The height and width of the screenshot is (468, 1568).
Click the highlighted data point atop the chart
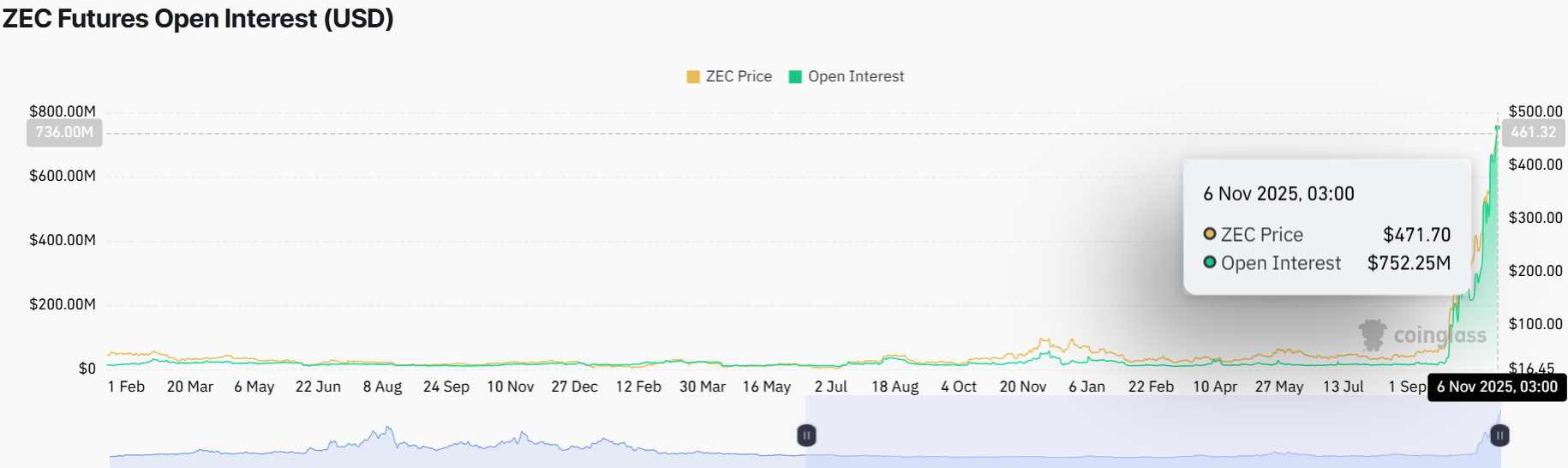[x=1498, y=128]
